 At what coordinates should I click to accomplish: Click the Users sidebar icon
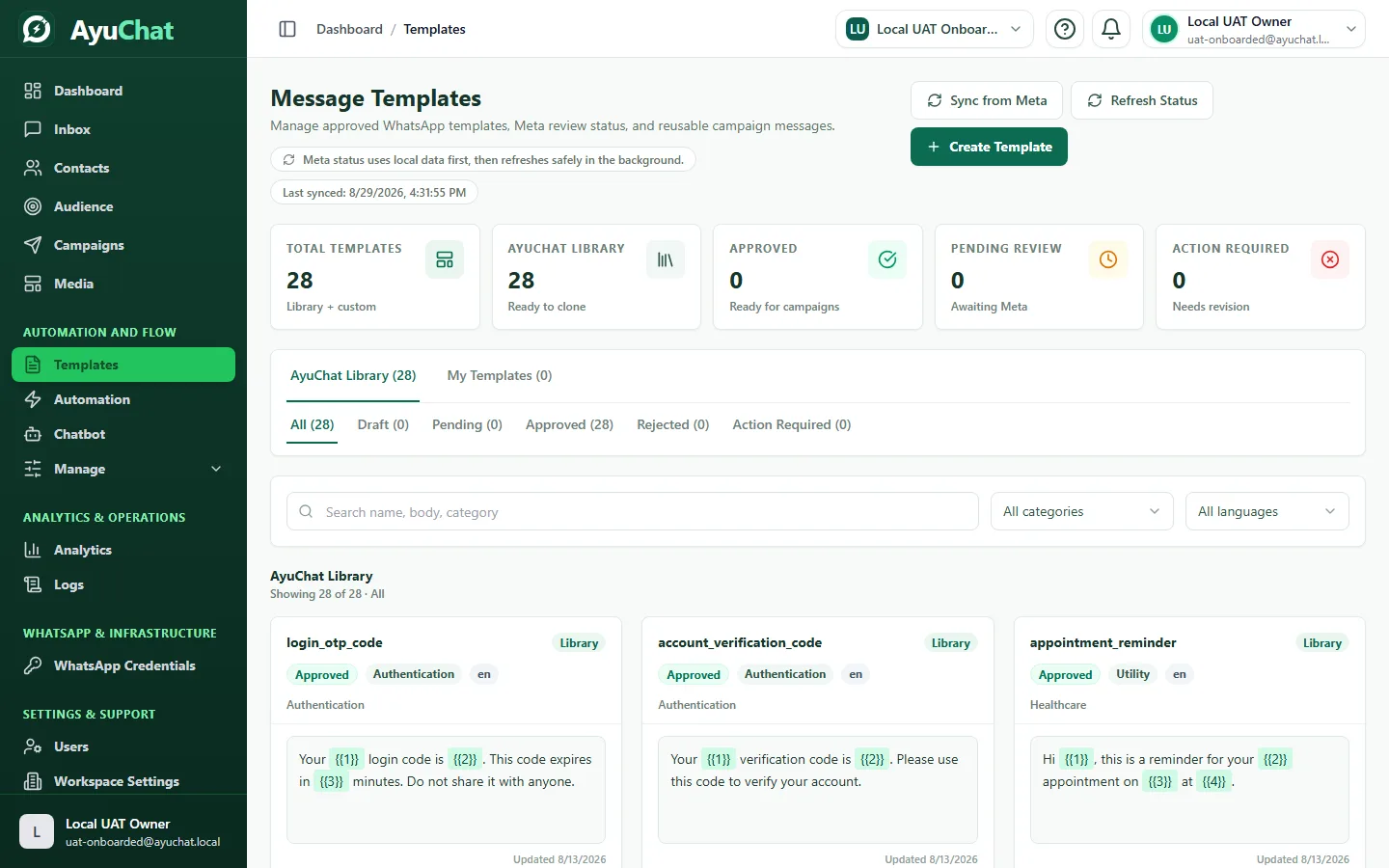coord(33,746)
